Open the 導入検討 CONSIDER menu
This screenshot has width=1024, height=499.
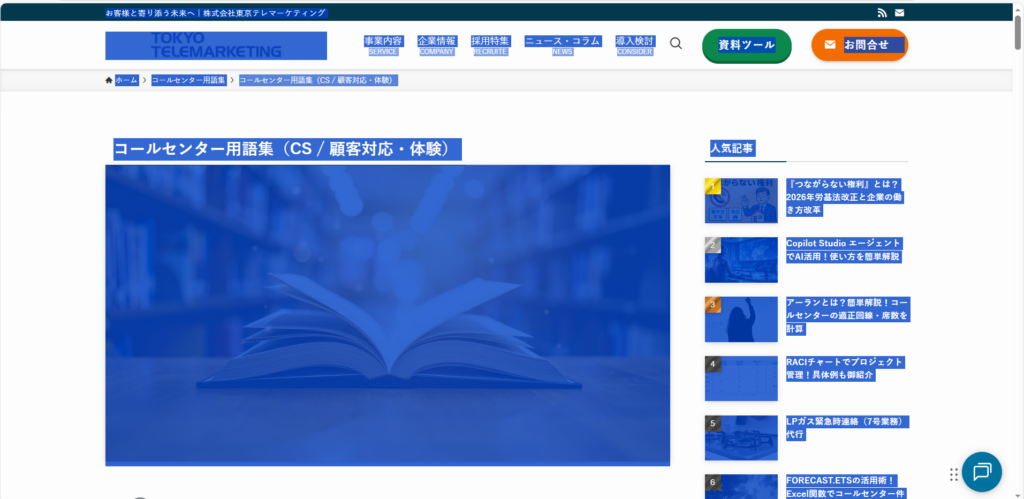[x=634, y=45]
